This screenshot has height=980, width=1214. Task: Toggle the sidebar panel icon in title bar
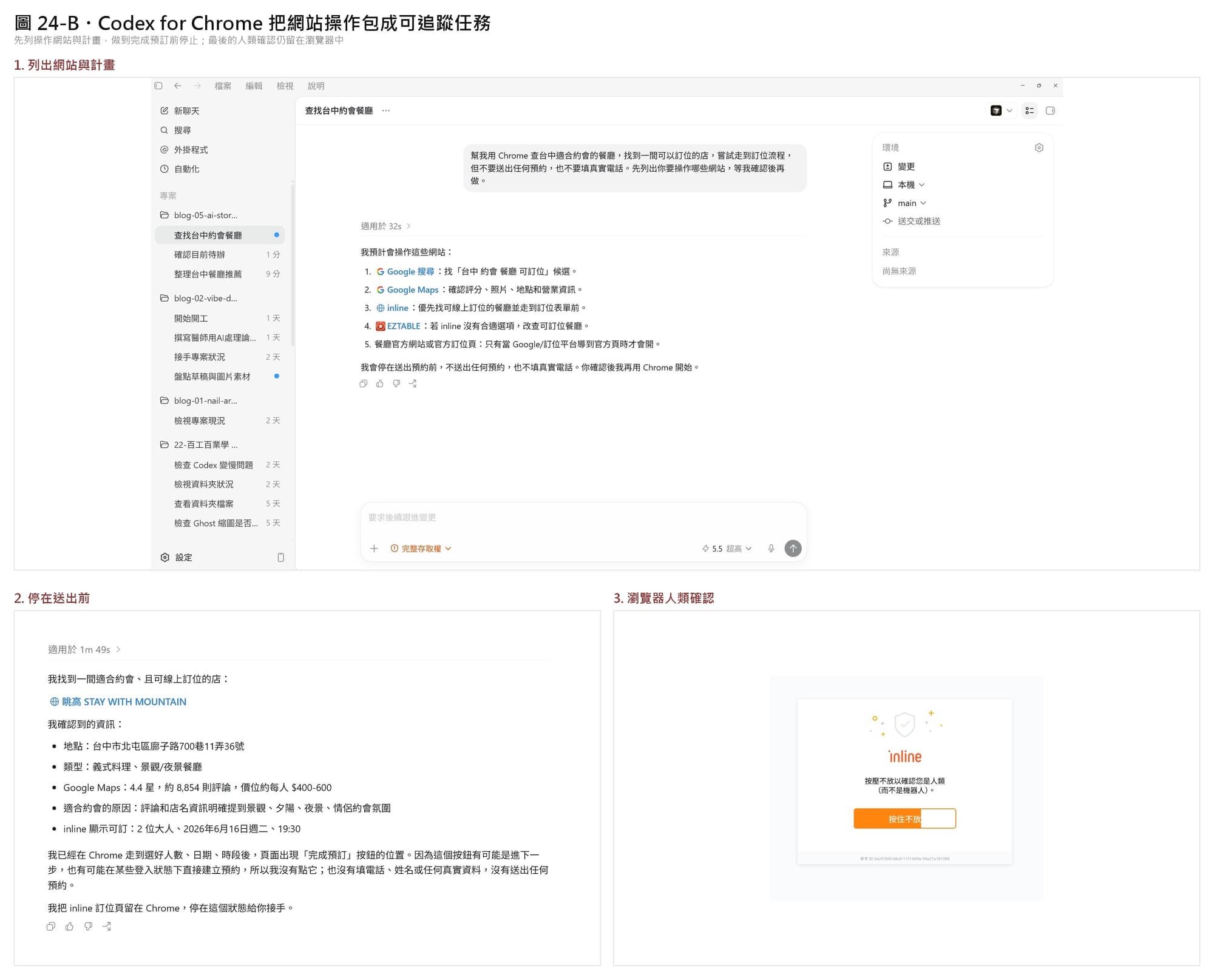pos(158,86)
